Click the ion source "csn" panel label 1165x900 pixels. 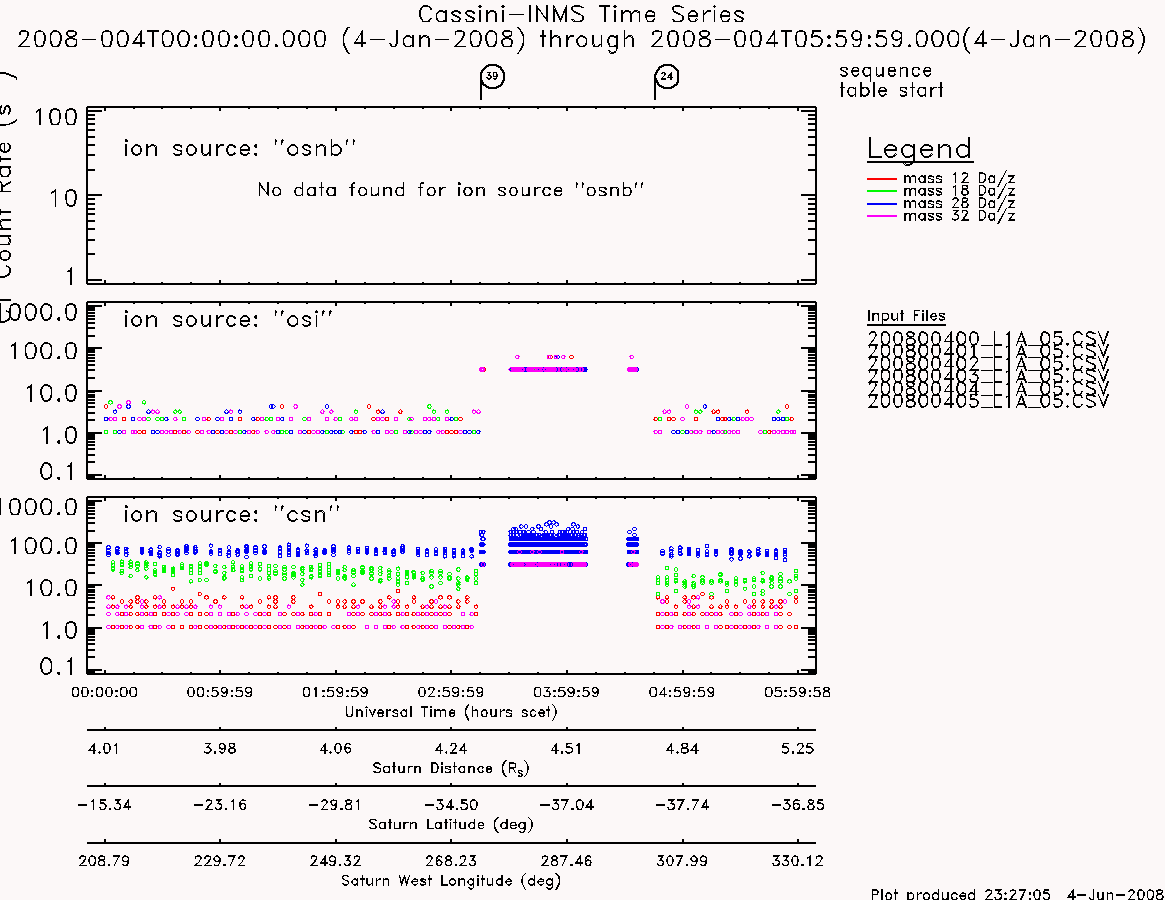point(231,514)
